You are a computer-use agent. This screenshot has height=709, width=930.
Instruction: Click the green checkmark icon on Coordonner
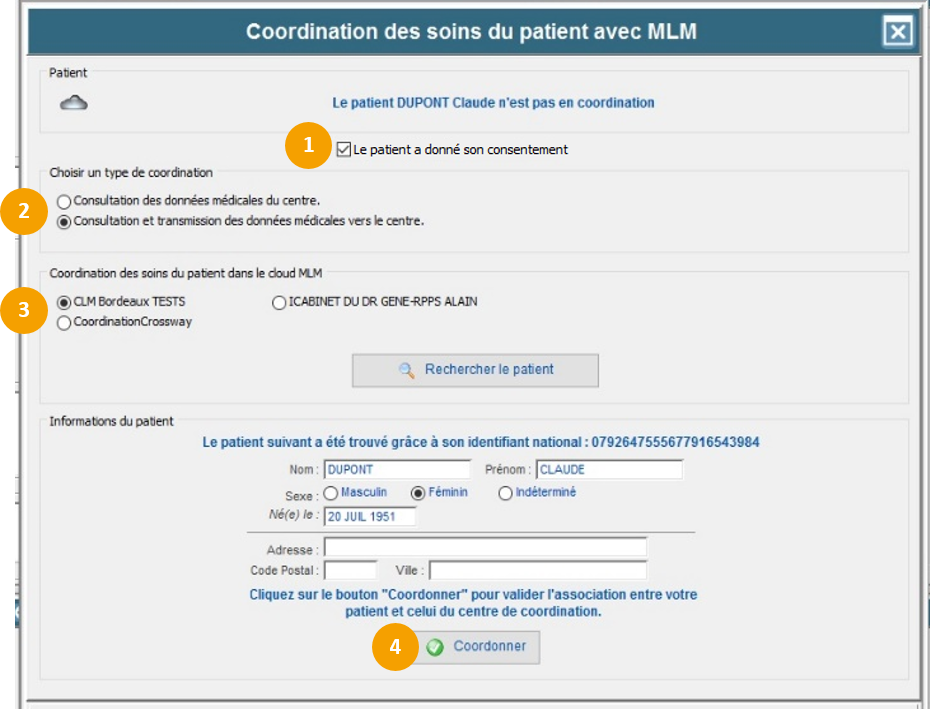pos(435,647)
